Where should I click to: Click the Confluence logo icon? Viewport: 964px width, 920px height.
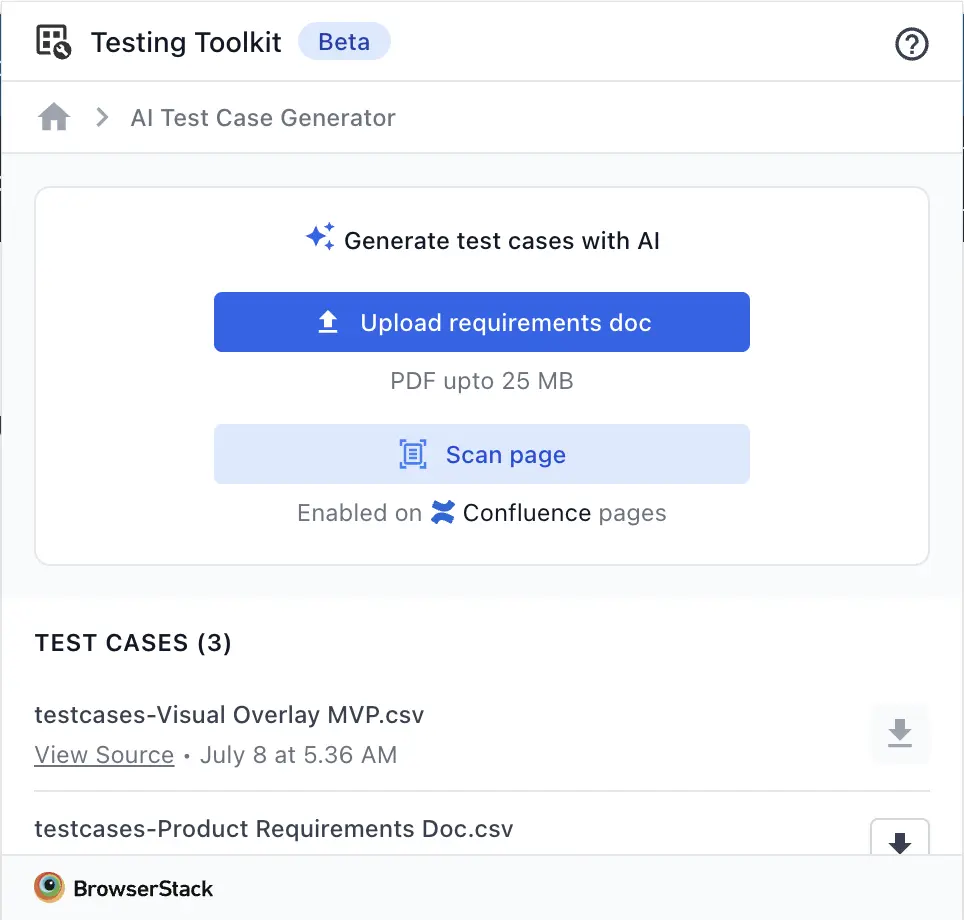[x=443, y=512]
